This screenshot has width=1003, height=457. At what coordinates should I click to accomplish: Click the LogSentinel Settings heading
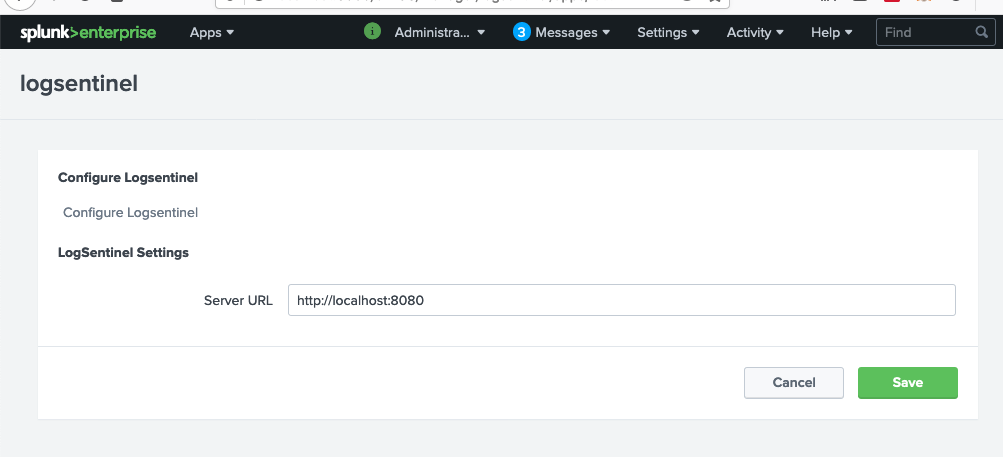[x=123, y=253]
